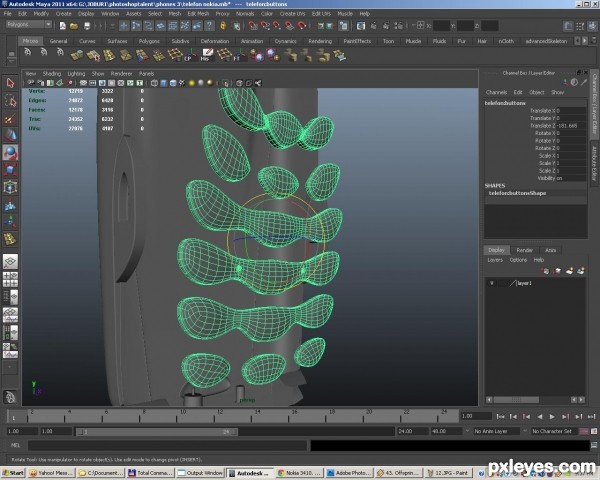
Task: Open the Anim tab in Layer Editor
Action: point(550,250)
